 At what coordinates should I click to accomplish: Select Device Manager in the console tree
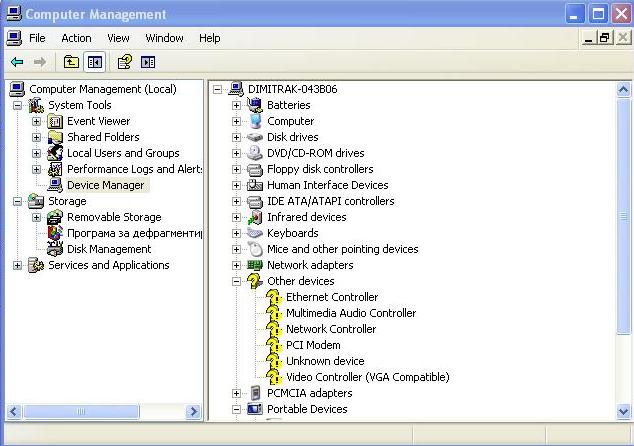pyautogui.click(x=105, y=185)
